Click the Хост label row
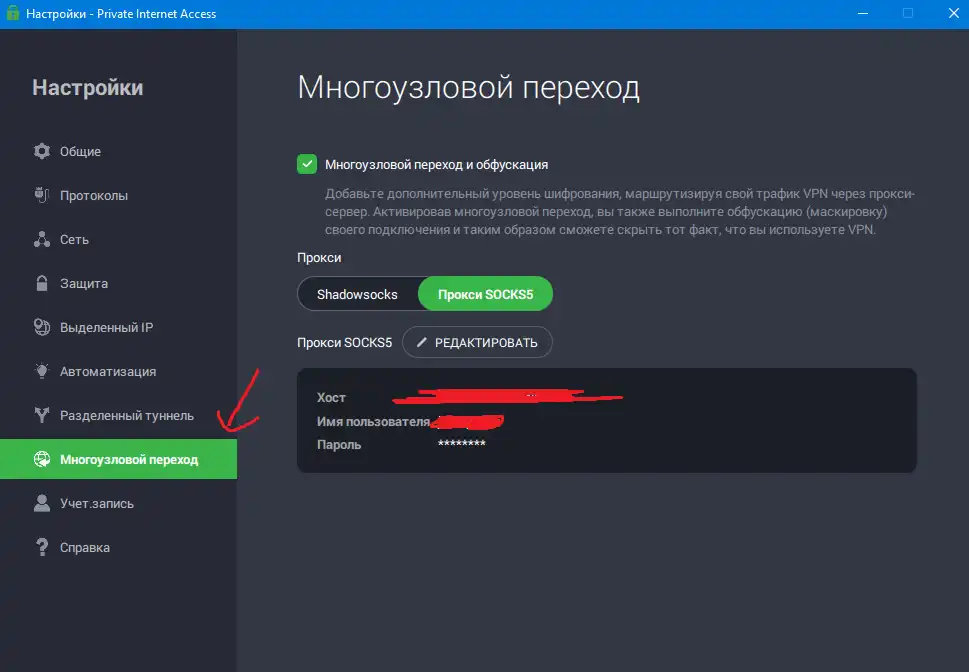Image resolution: width=969 pixels, height=672 pixels. tap(331, 398)
